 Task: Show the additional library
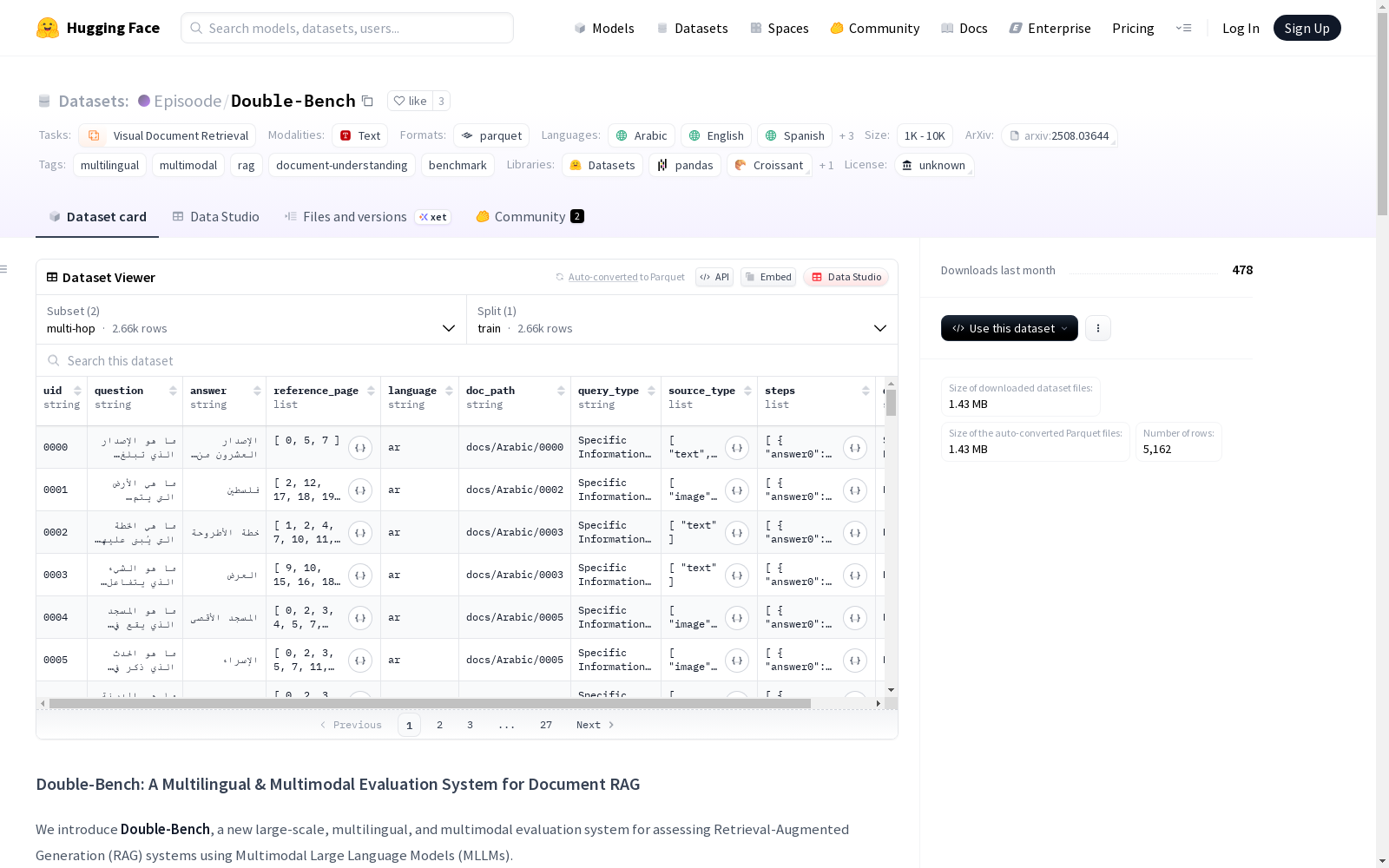click(826, 165)
